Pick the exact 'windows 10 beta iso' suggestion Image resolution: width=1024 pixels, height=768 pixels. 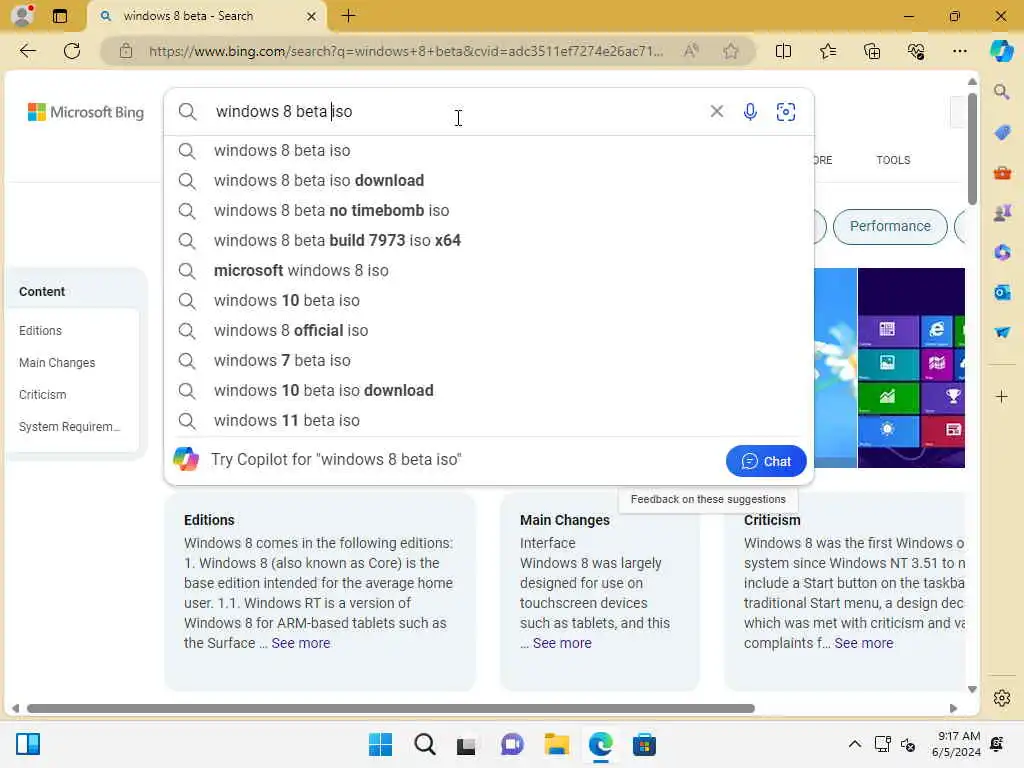(x=488, y=301)
